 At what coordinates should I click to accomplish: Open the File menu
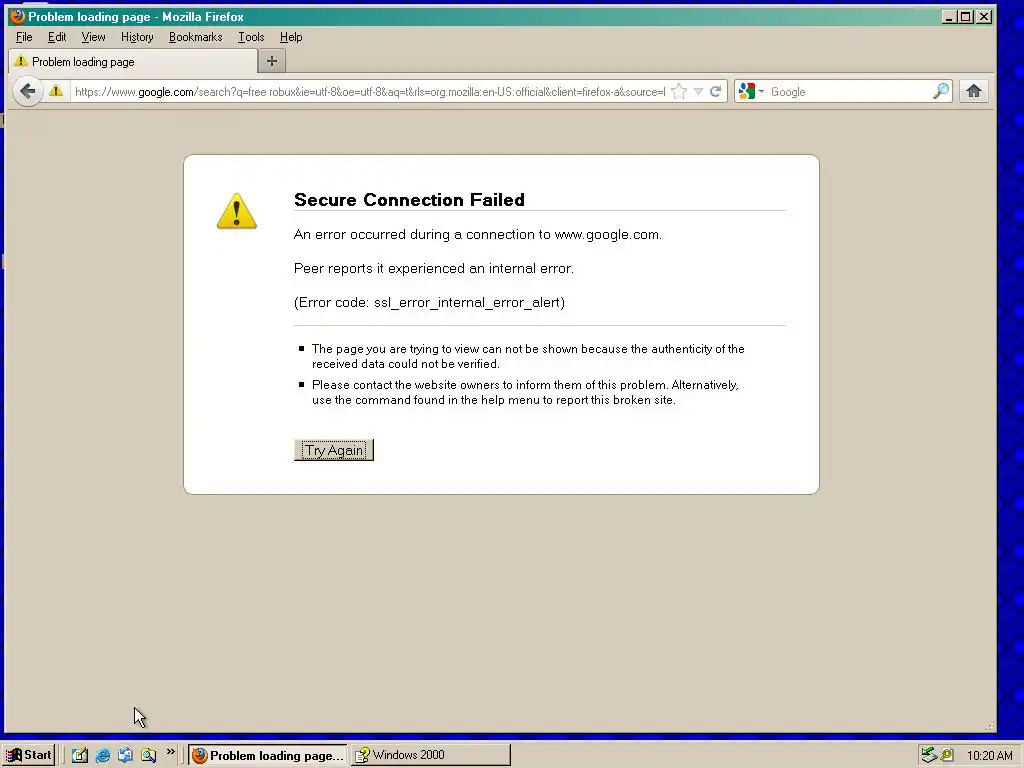click(x=24, y=37)
